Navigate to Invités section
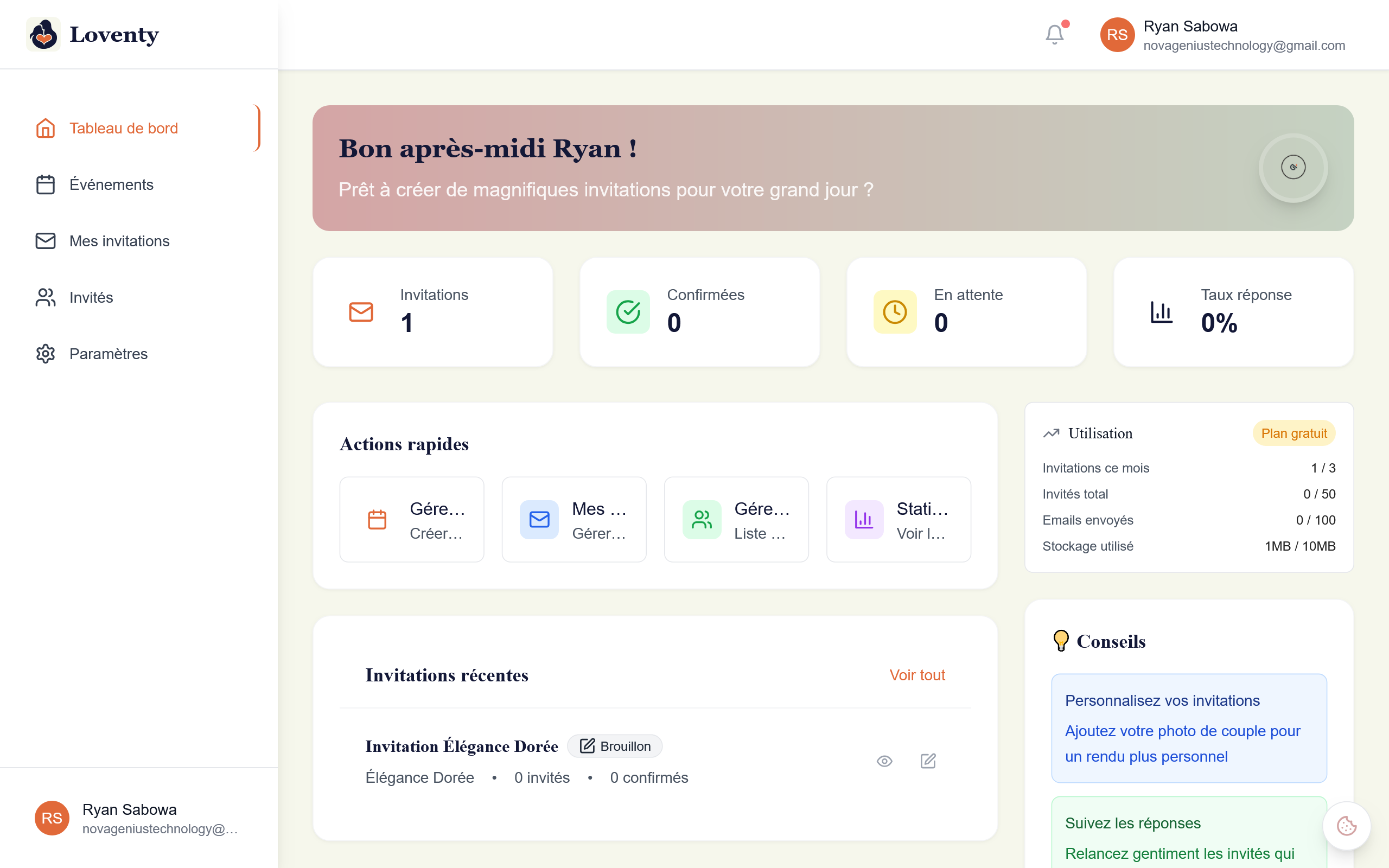 point(91,297)
